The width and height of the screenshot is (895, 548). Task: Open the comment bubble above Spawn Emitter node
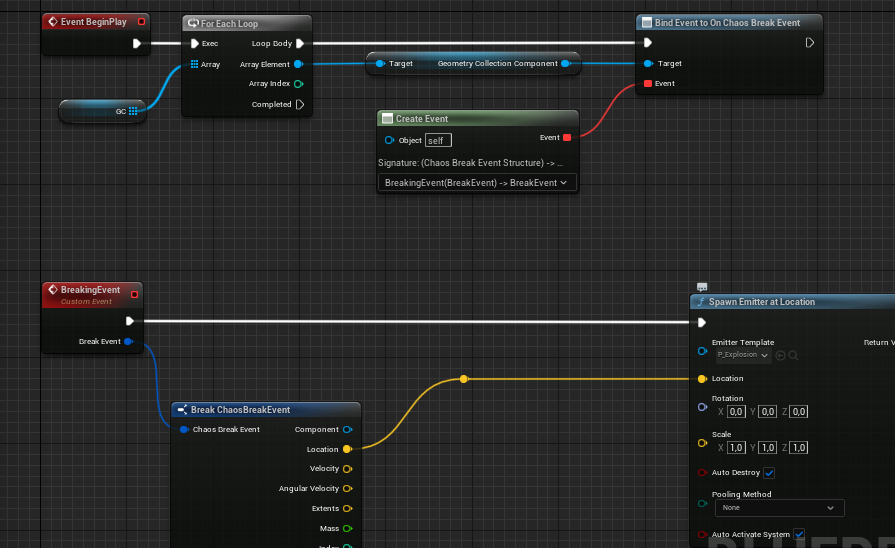[702, 287]
